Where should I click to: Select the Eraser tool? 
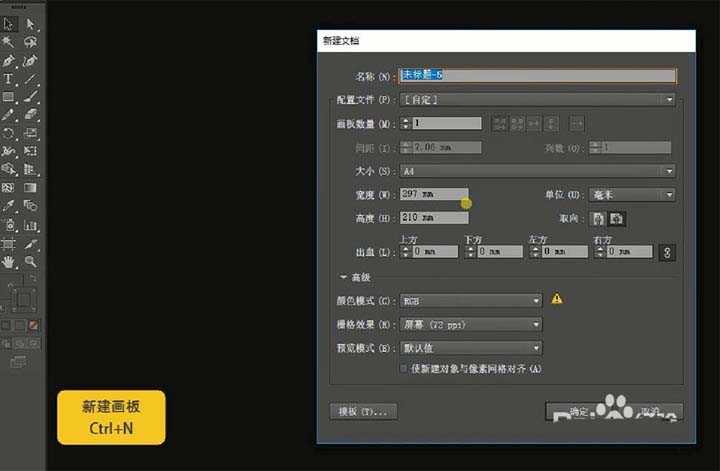30,115
